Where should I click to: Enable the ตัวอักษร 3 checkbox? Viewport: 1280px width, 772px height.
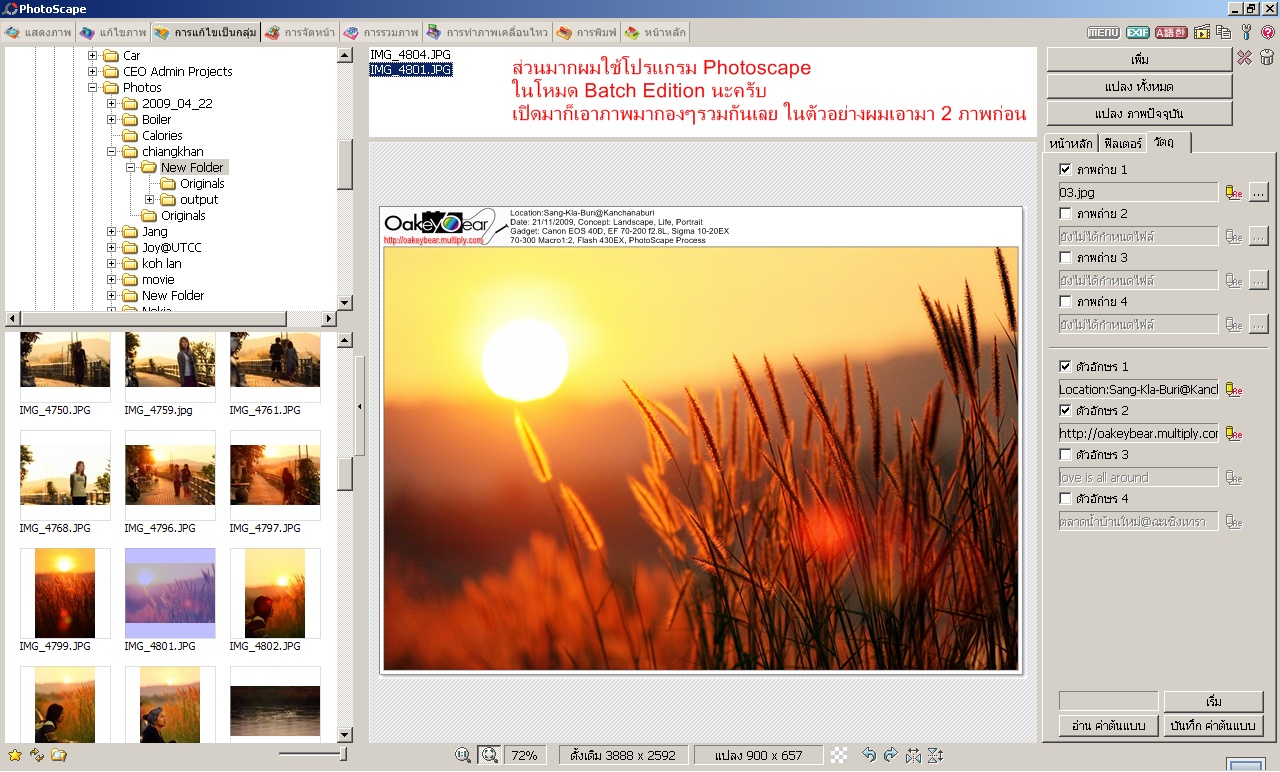click(1065, 455)
